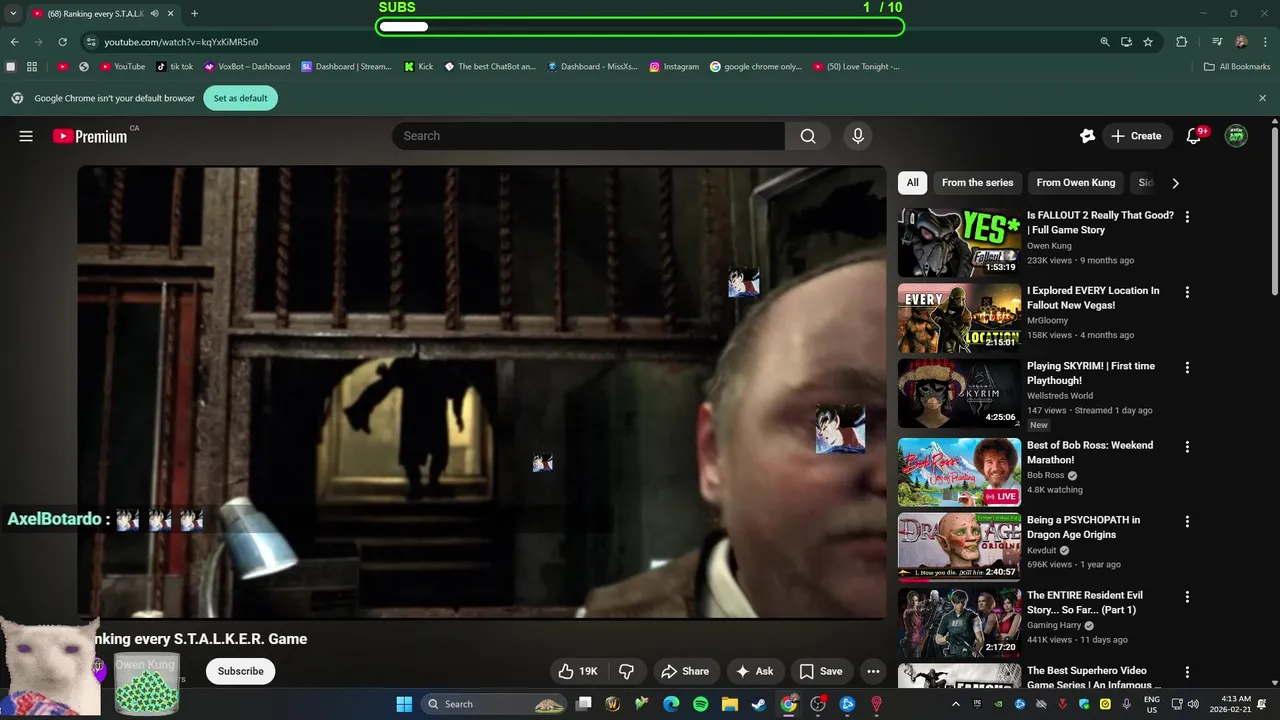Viewport: 1280px width, 720px height.
Task: Click the YouTube search input field
Action: tap(588, 136)
